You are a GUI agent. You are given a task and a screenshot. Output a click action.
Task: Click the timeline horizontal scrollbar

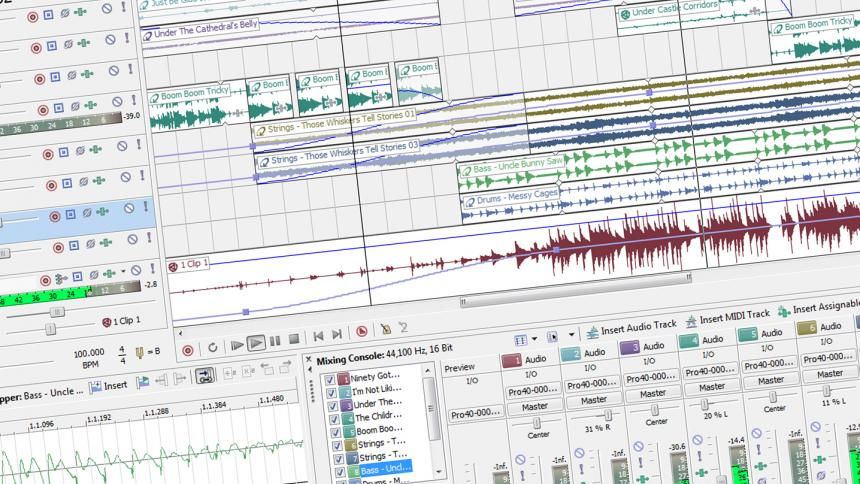click(574, 289)
